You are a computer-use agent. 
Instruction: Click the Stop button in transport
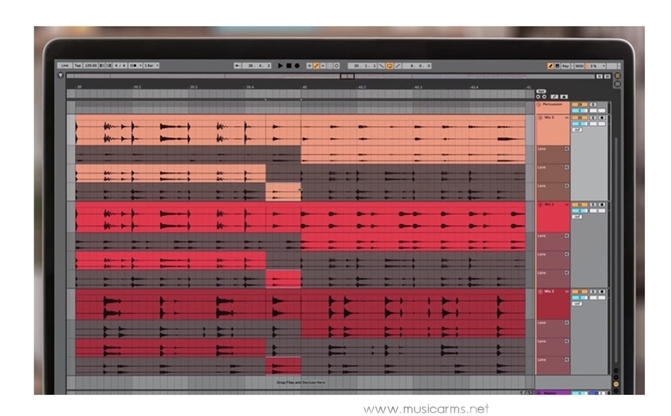point(288,66)
